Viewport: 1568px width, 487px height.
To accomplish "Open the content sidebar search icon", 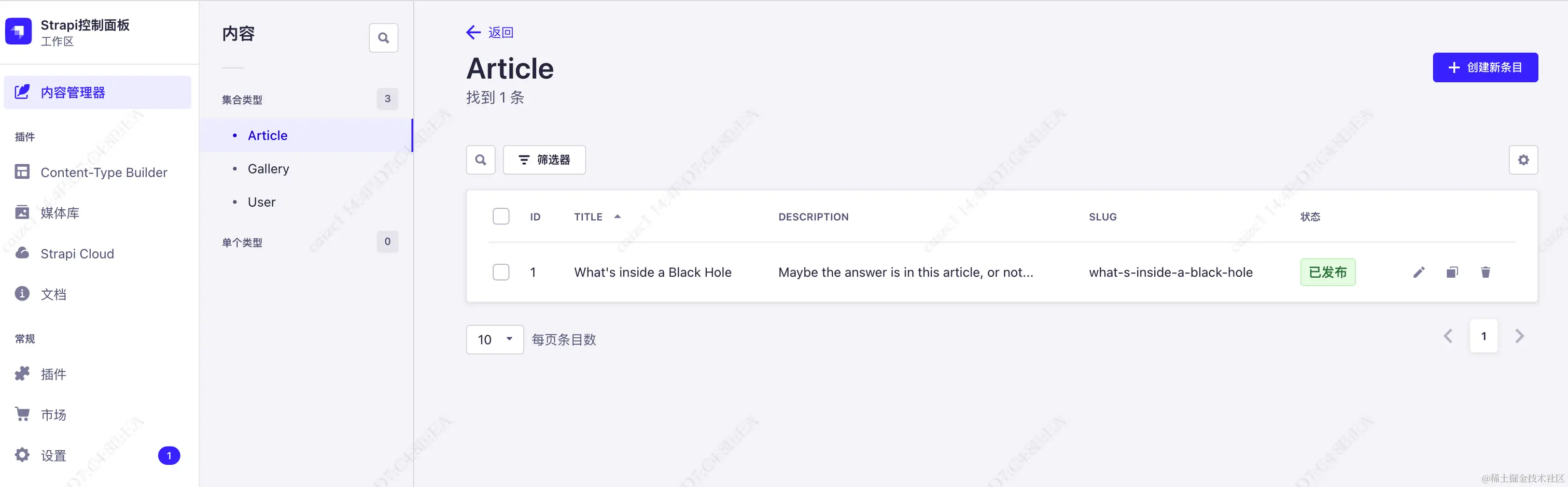I will pyautogui.click(x=384, y=38).
